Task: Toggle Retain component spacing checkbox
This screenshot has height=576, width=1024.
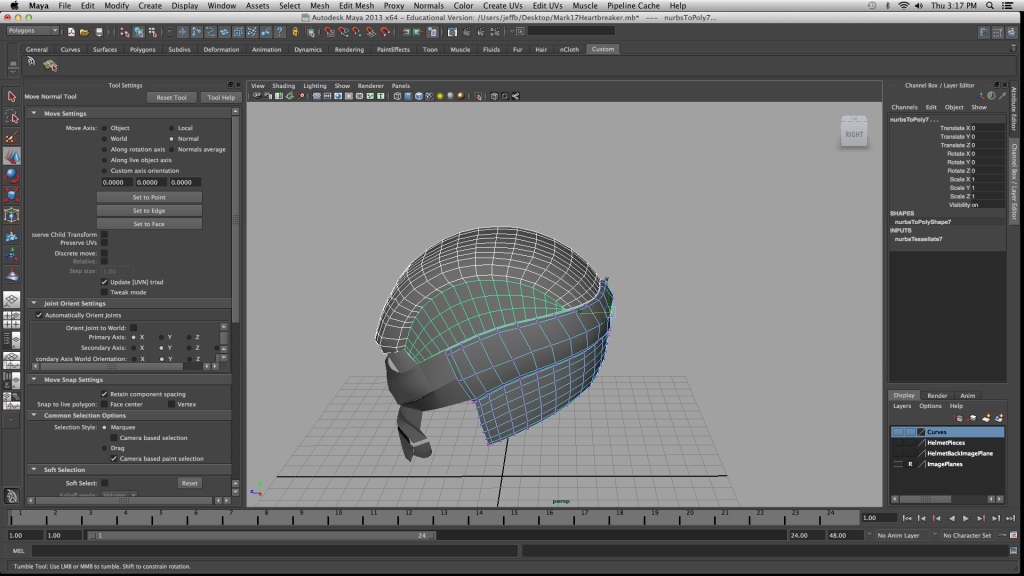Action: tap(104, 394)
